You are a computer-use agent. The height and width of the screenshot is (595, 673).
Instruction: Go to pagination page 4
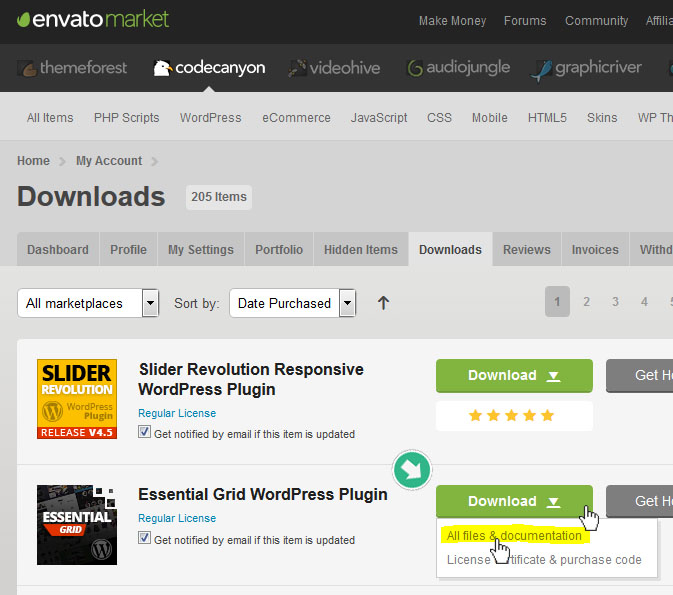point(644,301)
